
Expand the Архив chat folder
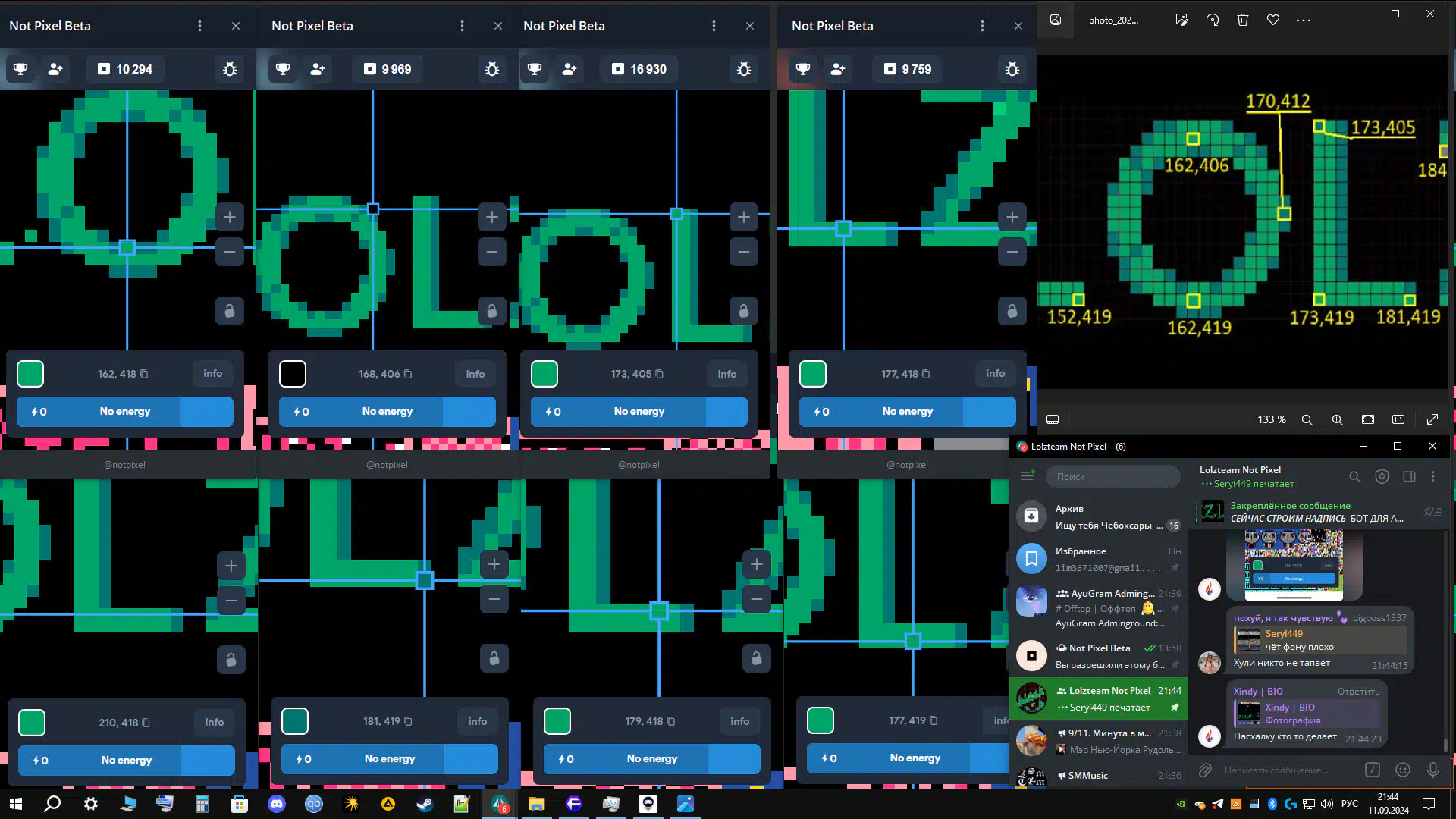coord(1098,516)
